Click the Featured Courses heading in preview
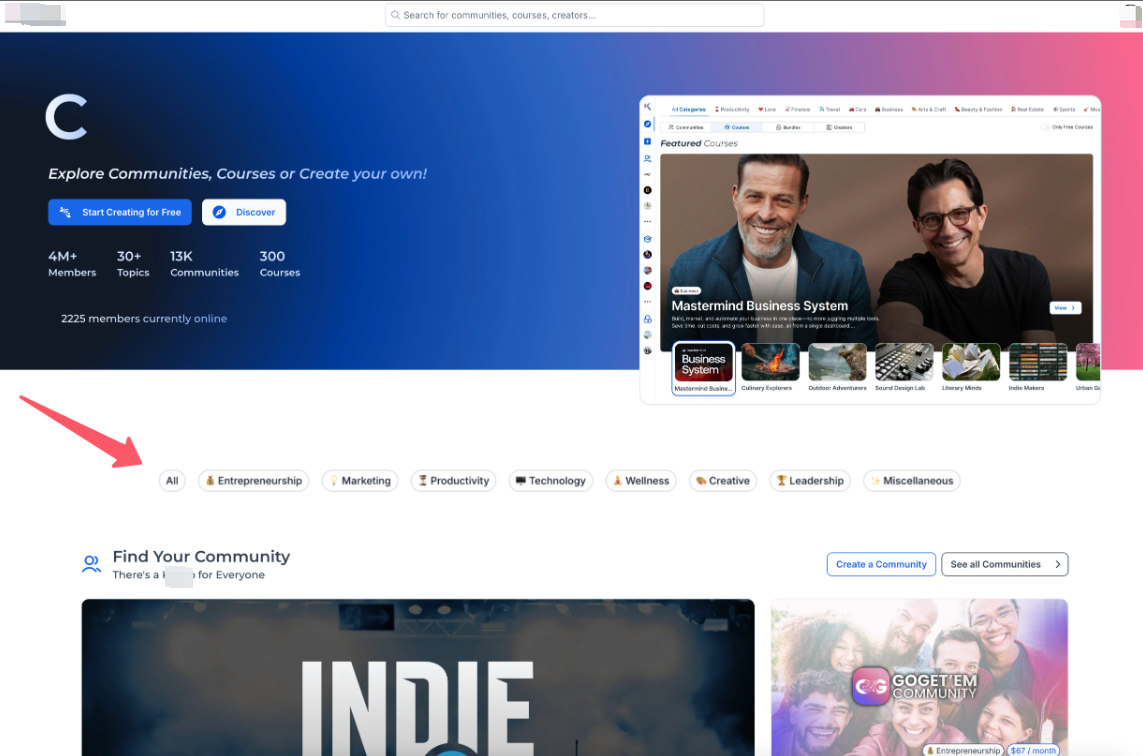 pyautogui.click(x=699, y=143)
